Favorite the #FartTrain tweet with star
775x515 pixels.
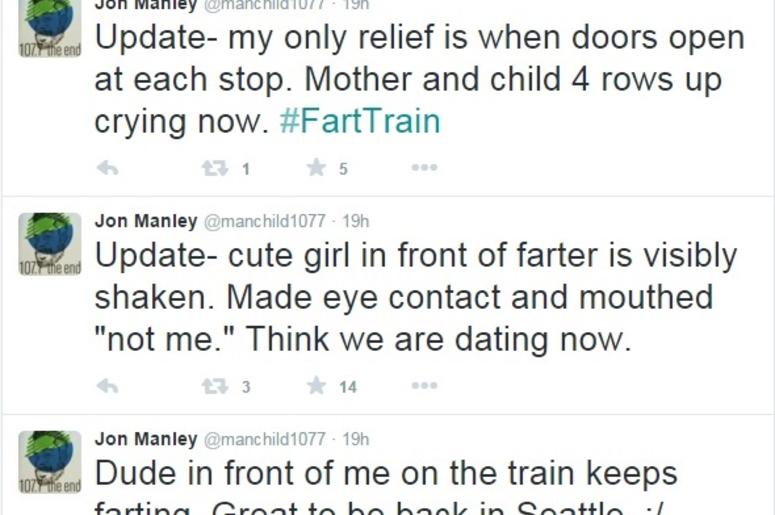316,168
